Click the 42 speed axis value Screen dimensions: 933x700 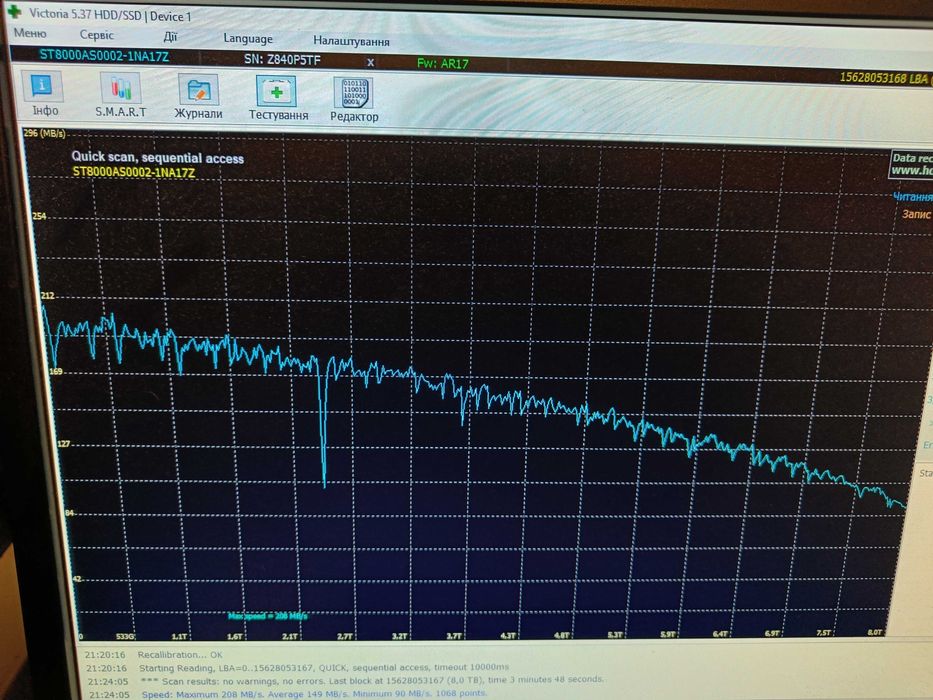point(77,579)
